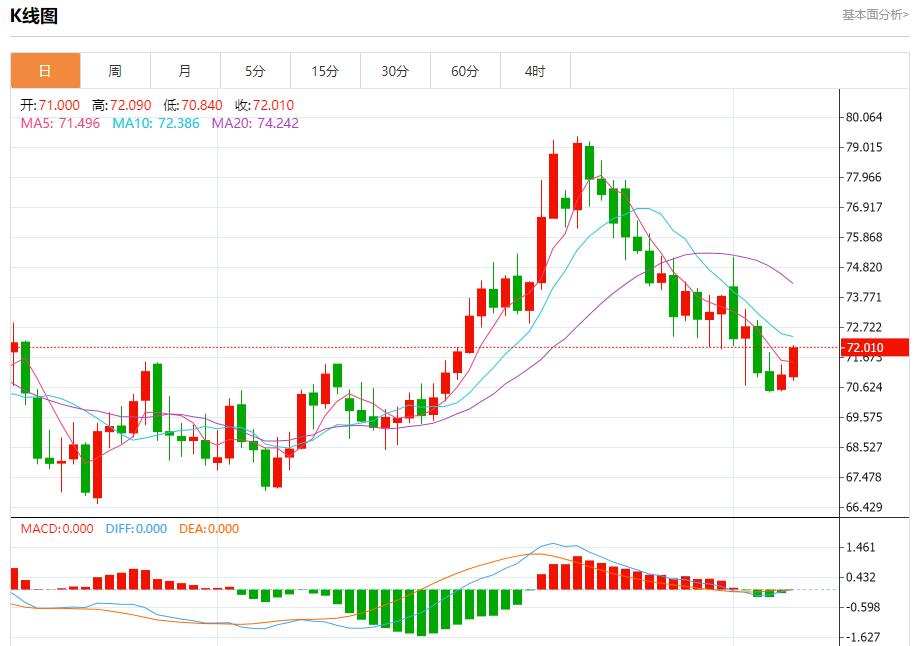The height and width of the screenshot is (646, 915).
Task: Click the MACD value label
Action: 57,529
